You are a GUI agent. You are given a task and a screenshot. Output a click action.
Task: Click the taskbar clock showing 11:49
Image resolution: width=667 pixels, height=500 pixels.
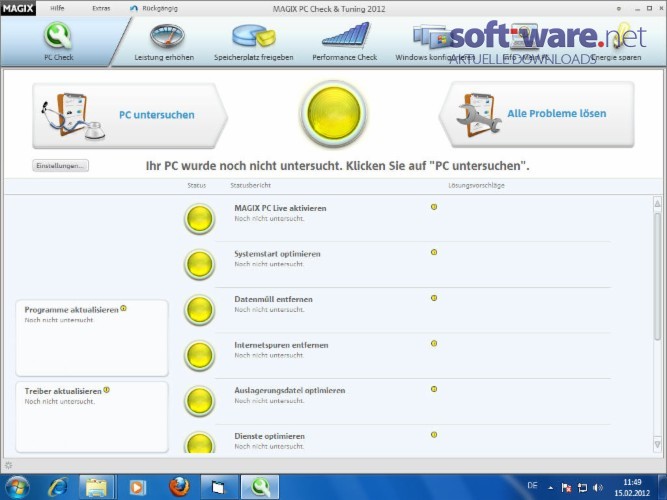click(x=632, y=488)
